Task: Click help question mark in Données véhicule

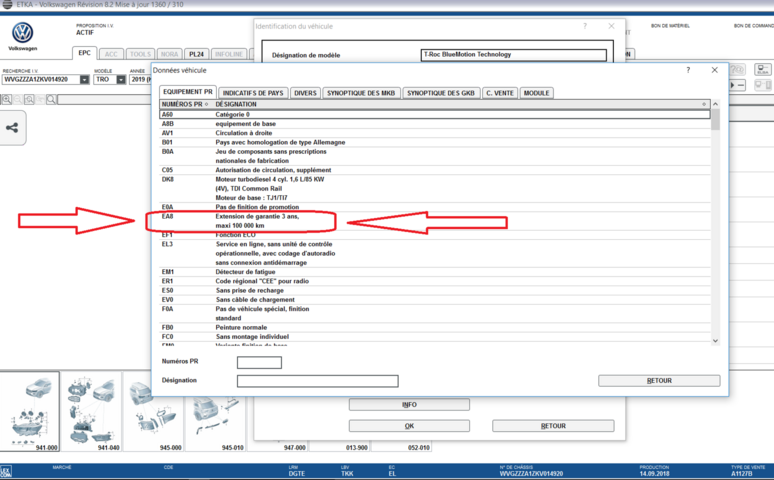Action: coord(688,70)
